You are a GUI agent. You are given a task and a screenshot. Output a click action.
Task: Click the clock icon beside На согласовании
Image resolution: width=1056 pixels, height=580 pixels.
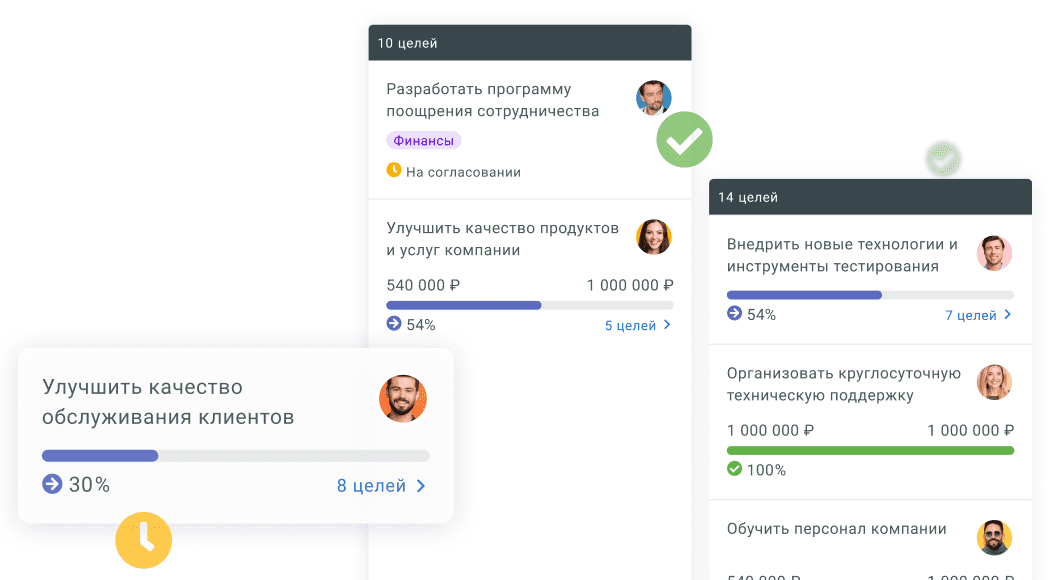[394, 170]
